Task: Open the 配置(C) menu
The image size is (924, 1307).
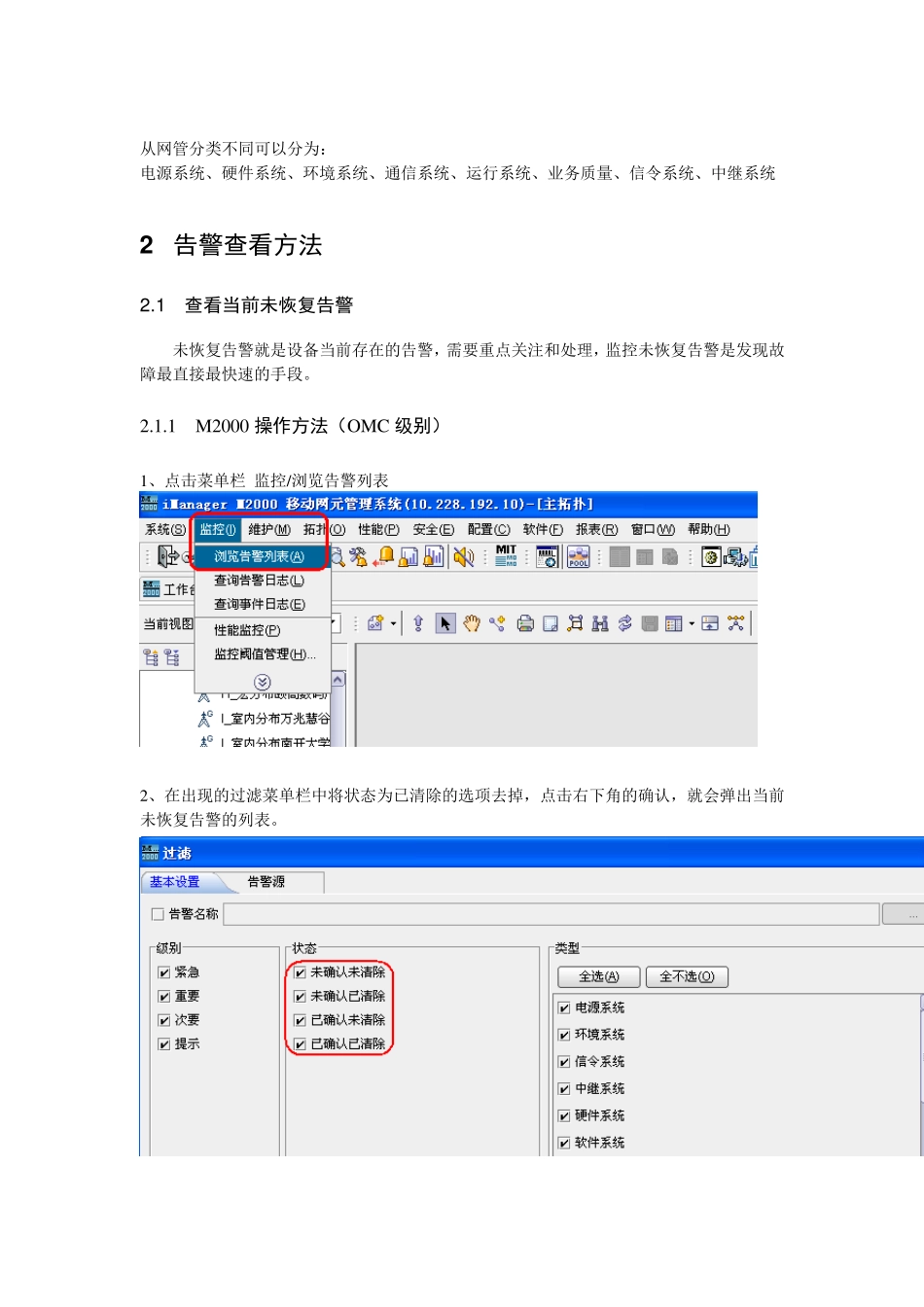Action: 488,530
